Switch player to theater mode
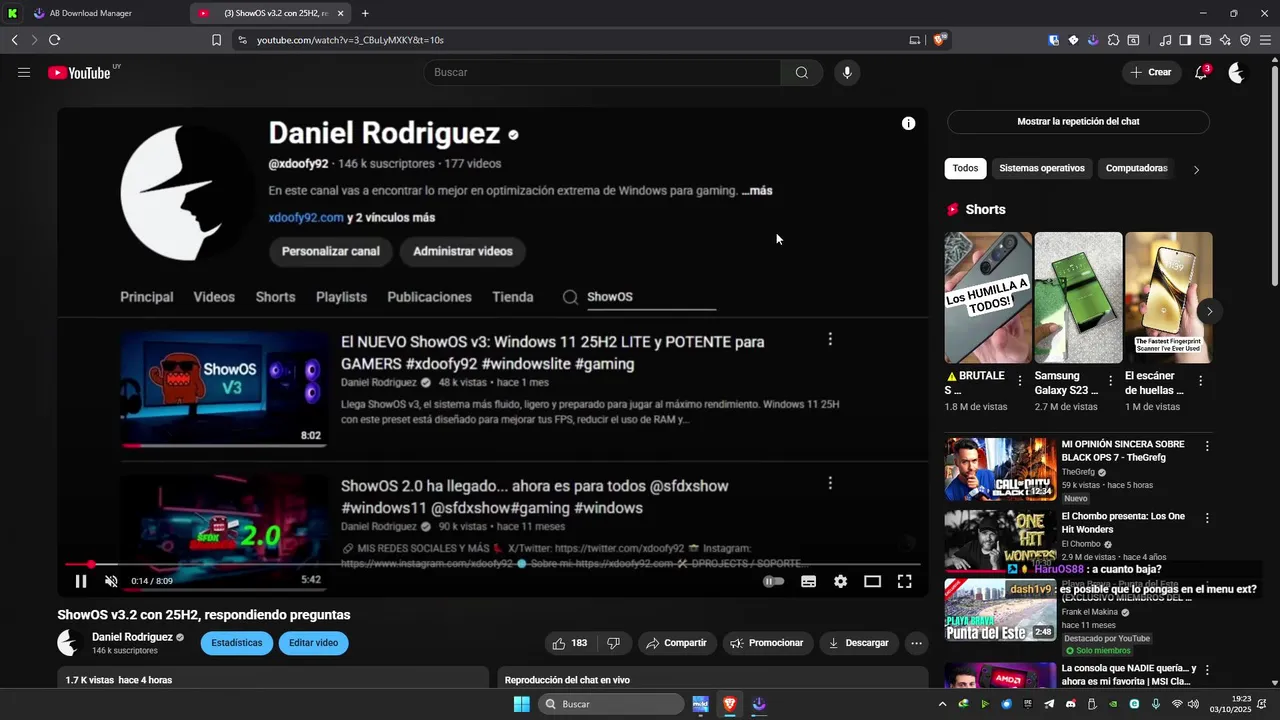 coord(872,581)
